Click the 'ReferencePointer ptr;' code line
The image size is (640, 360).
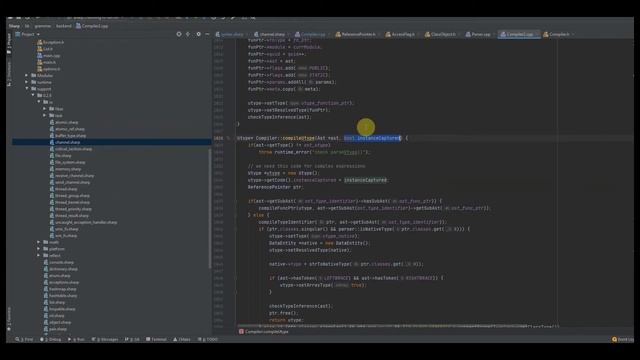(x=275, y=187)
